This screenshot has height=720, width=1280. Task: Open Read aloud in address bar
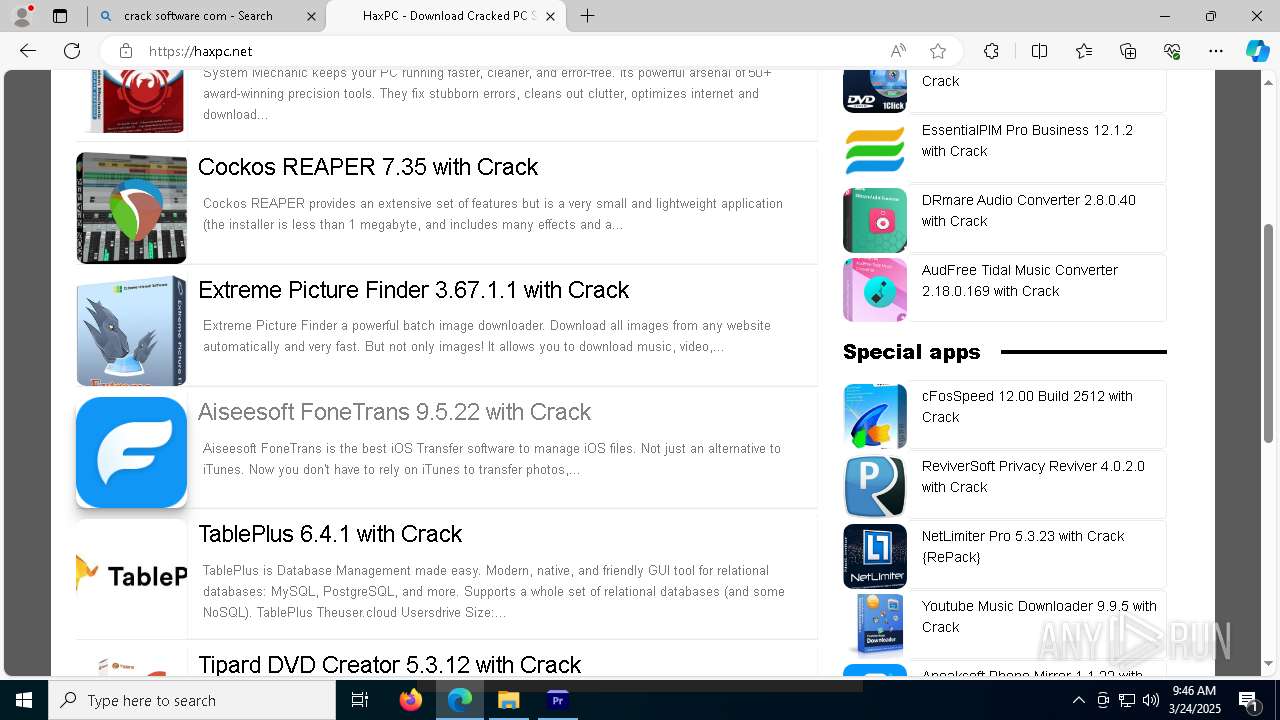click(898, 51)
